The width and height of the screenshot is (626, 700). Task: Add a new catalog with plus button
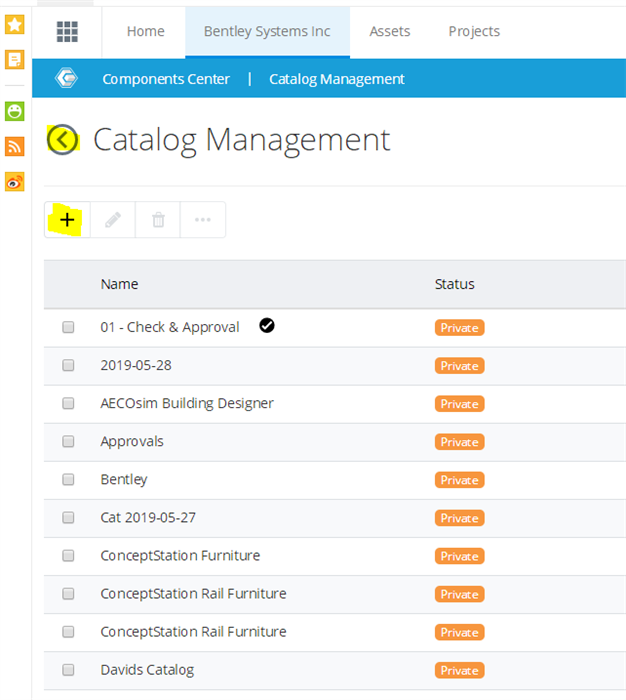tap(67, 220)
